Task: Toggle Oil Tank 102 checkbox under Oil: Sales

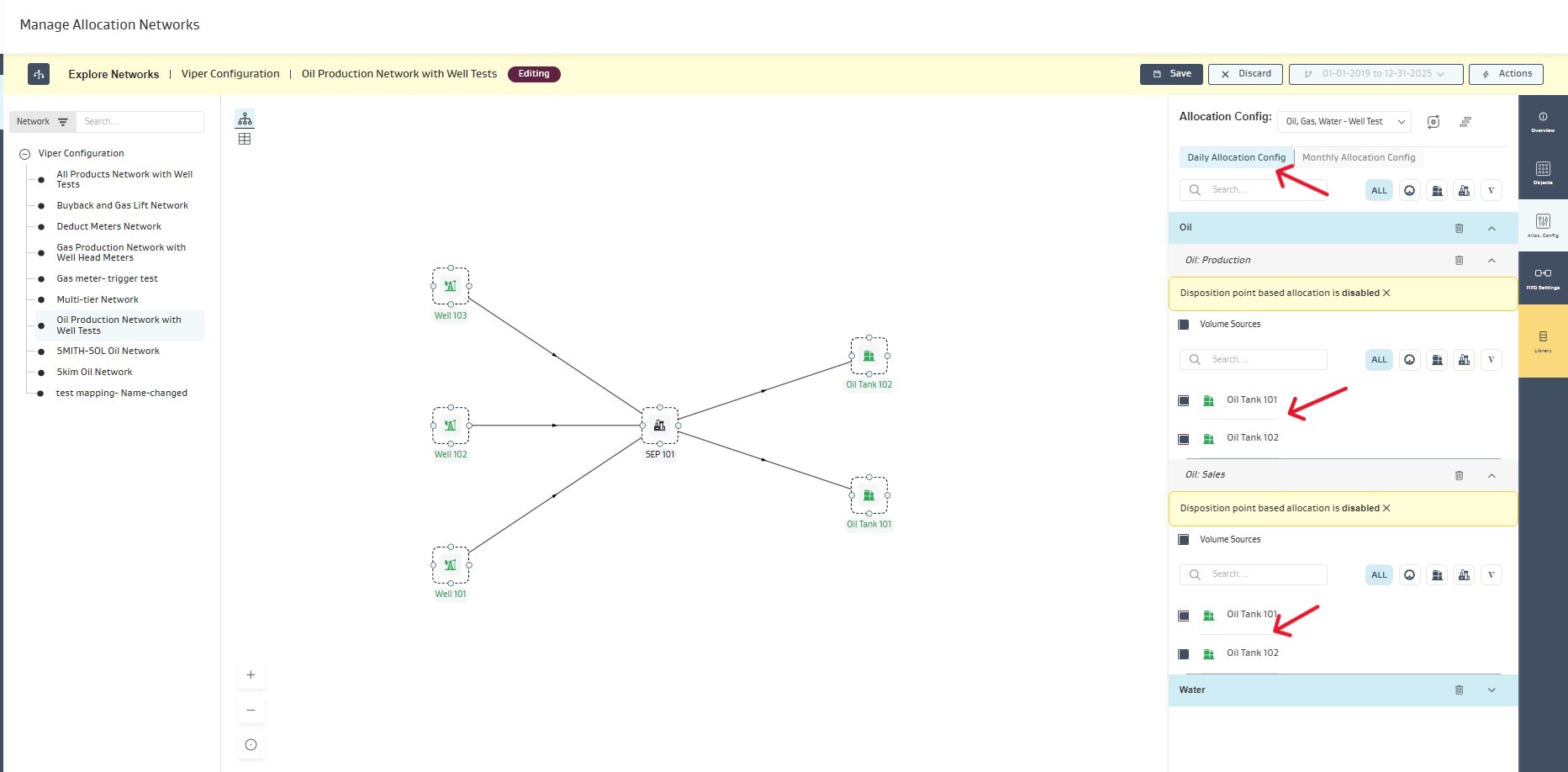Action: [x=1184, y=654]
